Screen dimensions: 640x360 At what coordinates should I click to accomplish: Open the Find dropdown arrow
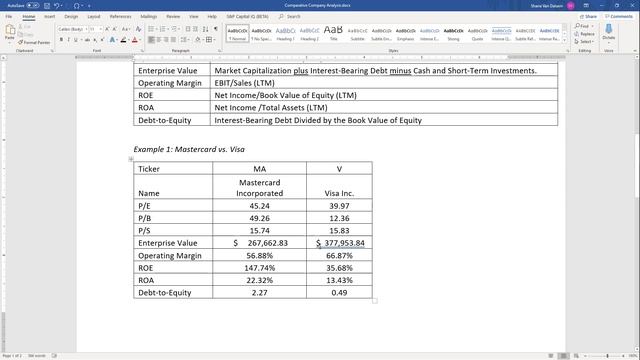[593, 26]
